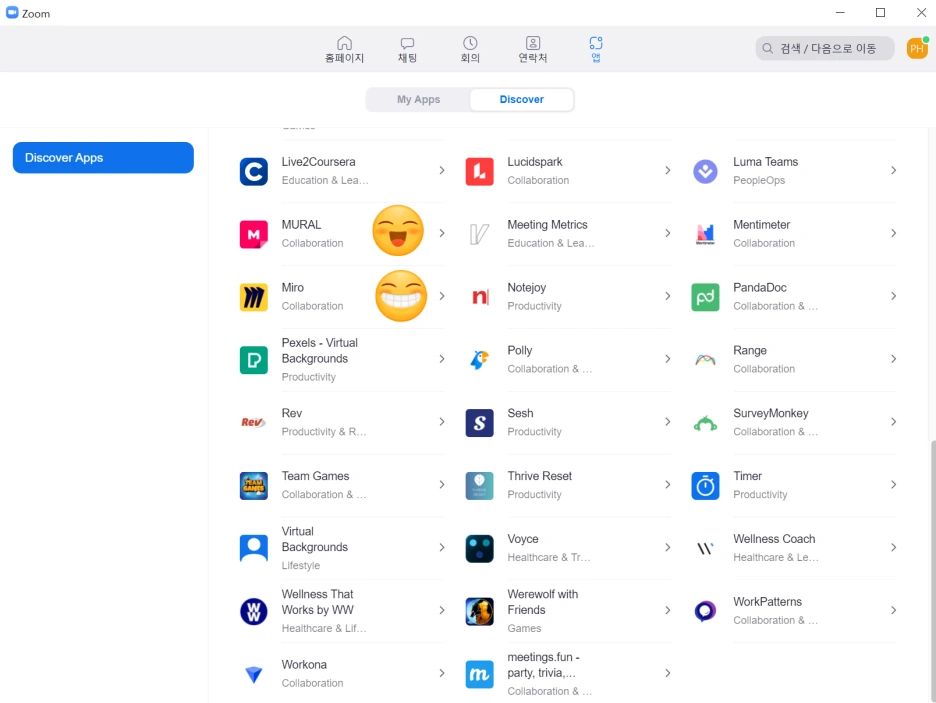This screenshot has height=703, width=936.
Task: Click the Polly parrot icon
Action: tap(479, 360)
